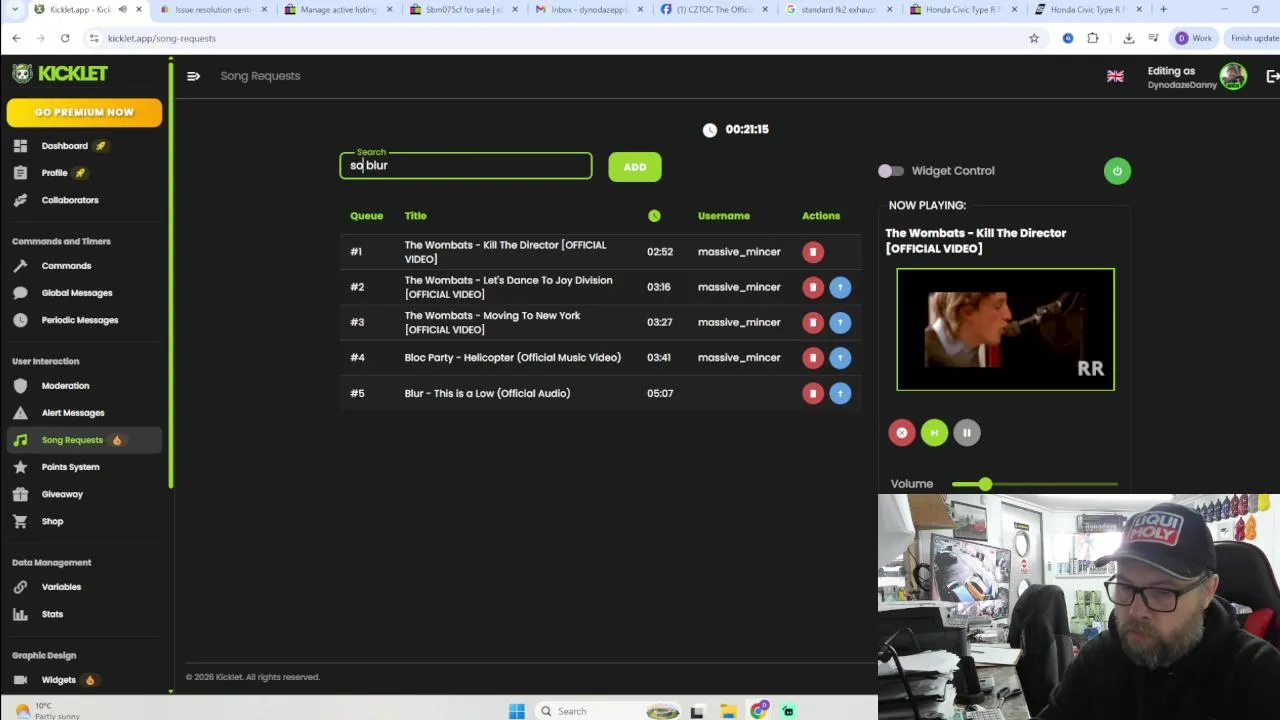Viewport: 1280px width, 720px height.
Task: Click Finish update browser button
Action: (x=1254, y=38)
